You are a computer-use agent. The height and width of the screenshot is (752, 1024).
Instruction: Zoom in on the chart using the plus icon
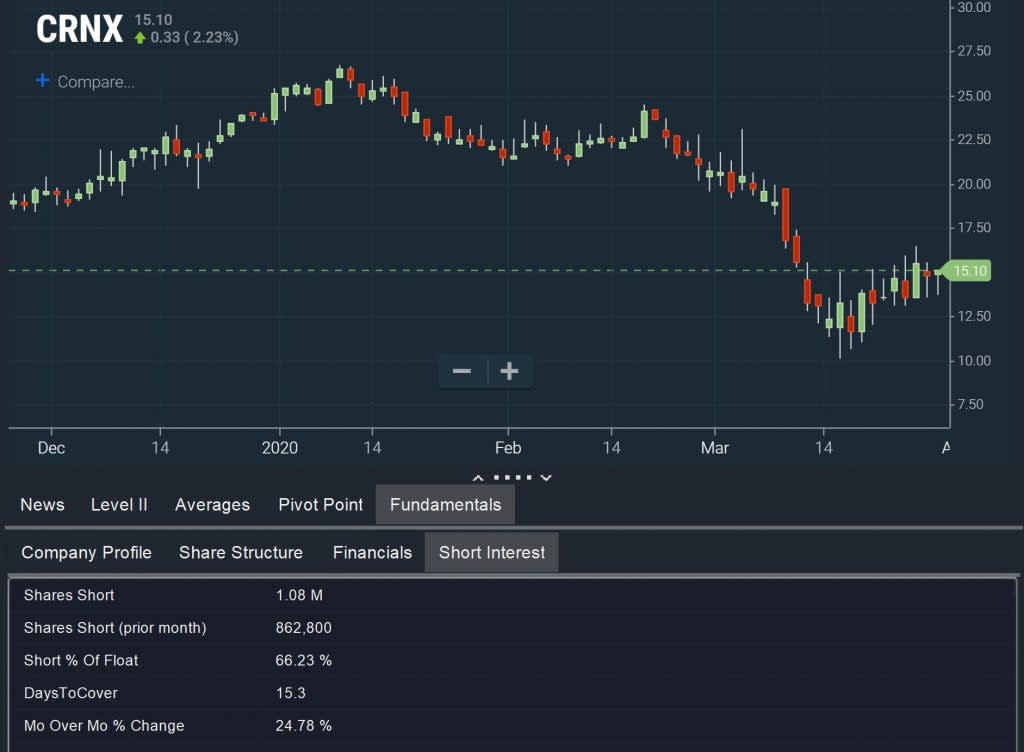pos(510,371)
